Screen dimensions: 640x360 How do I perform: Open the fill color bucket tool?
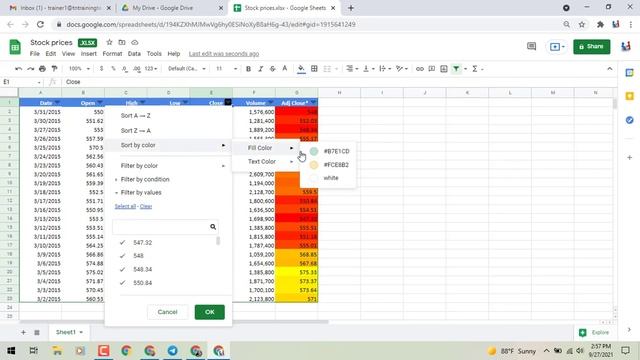pyautogui.click(x=301, y=69)
